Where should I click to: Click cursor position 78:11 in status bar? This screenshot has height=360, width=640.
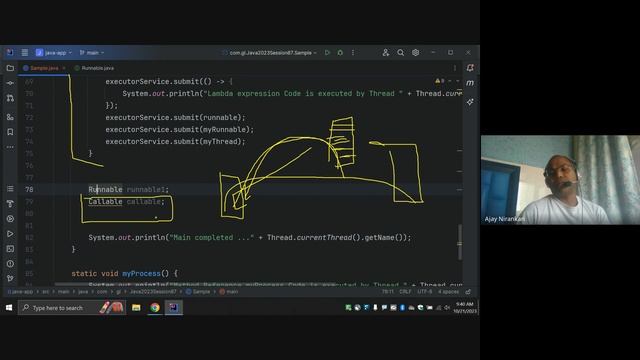(x=387, y=292)
